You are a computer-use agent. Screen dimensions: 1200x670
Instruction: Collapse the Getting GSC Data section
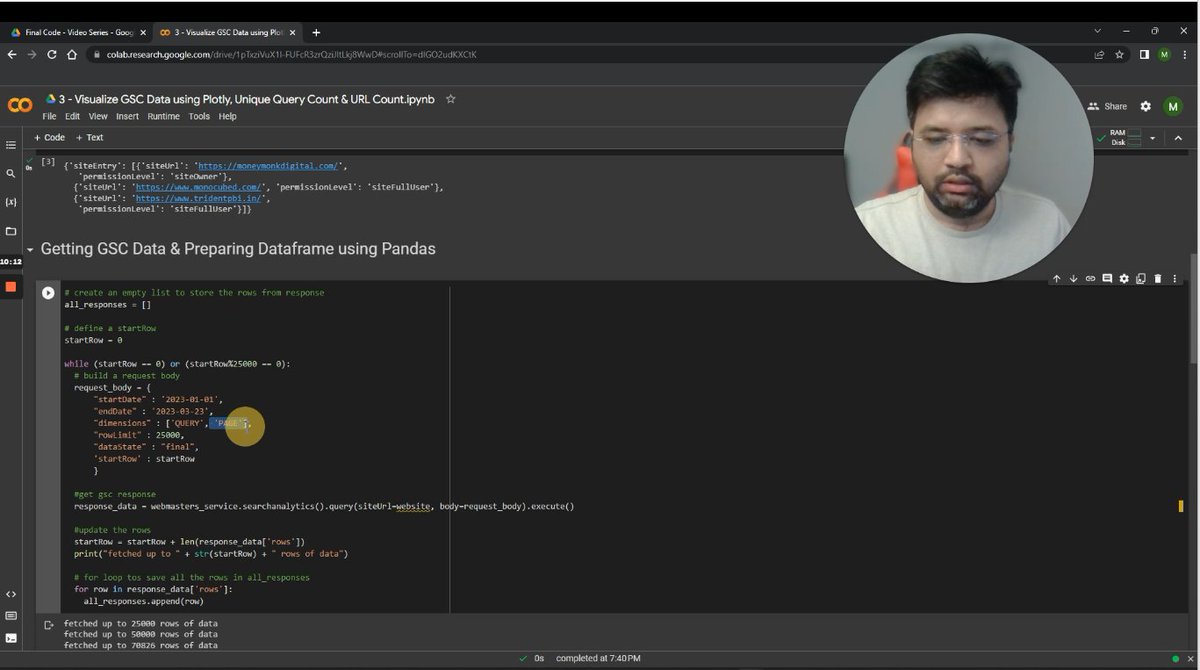coord(31,249)
